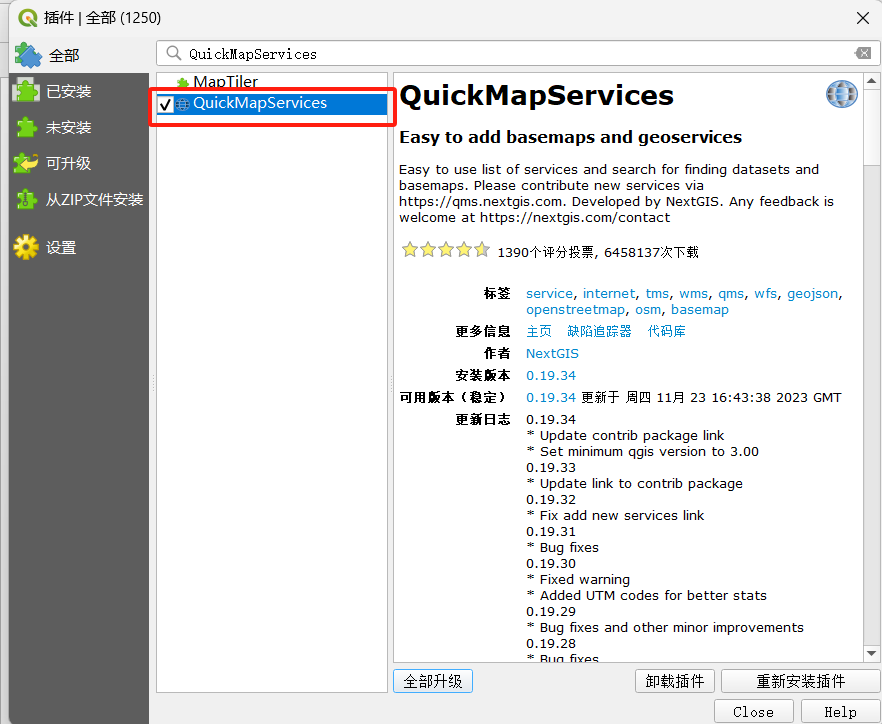Open the 缺陷追踪器 (bug tracker) link

pos(599,331)
